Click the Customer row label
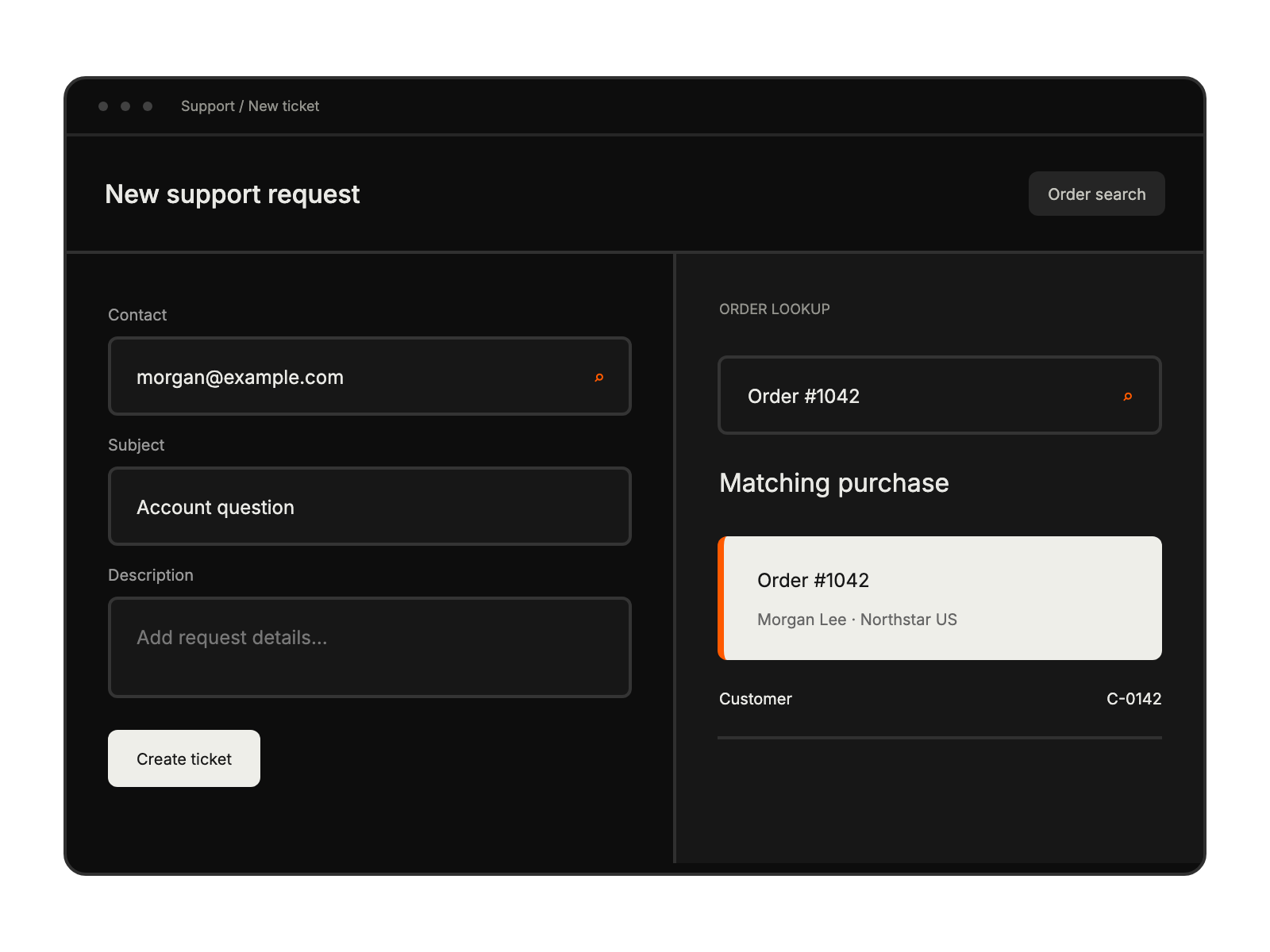The height and width of the screenshot is (952, 1270). (x=756, y=699)
